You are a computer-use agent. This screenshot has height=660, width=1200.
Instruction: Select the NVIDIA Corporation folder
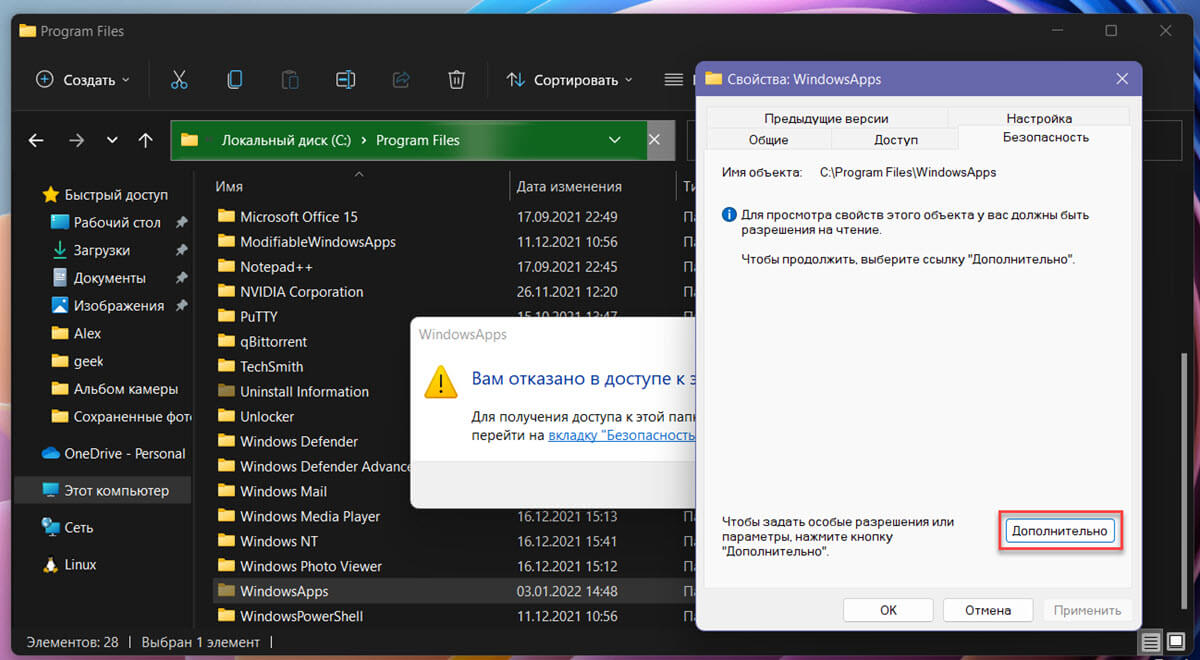pyautogui.click(x=290, y=292)
